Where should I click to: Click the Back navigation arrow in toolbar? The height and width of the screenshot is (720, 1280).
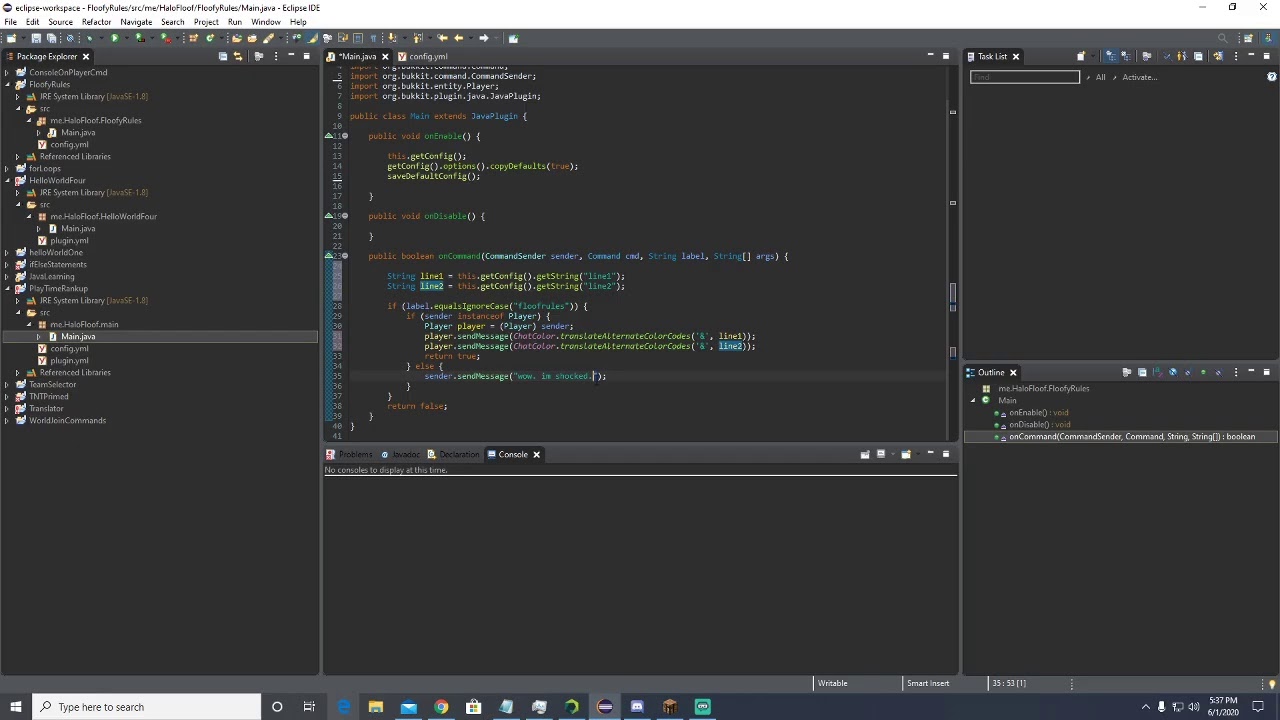pos(458,38)
